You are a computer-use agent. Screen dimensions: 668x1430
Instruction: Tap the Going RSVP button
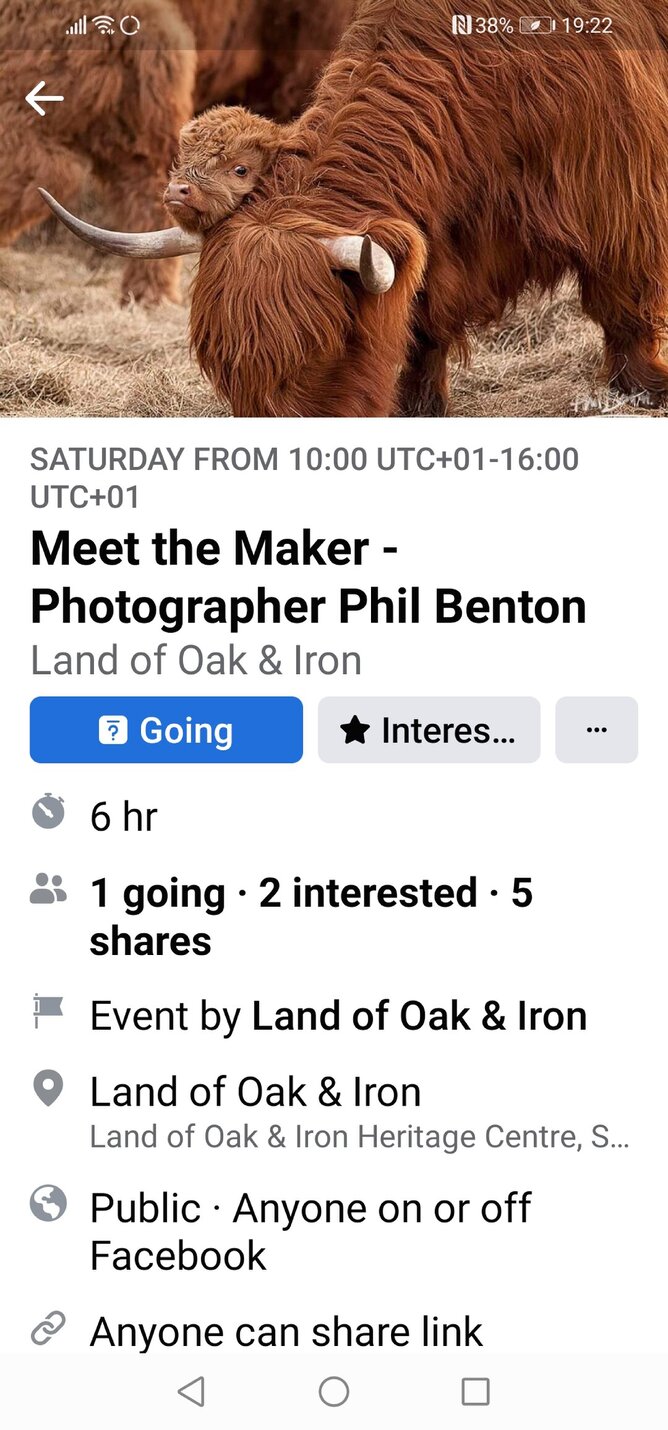point(166,730)
